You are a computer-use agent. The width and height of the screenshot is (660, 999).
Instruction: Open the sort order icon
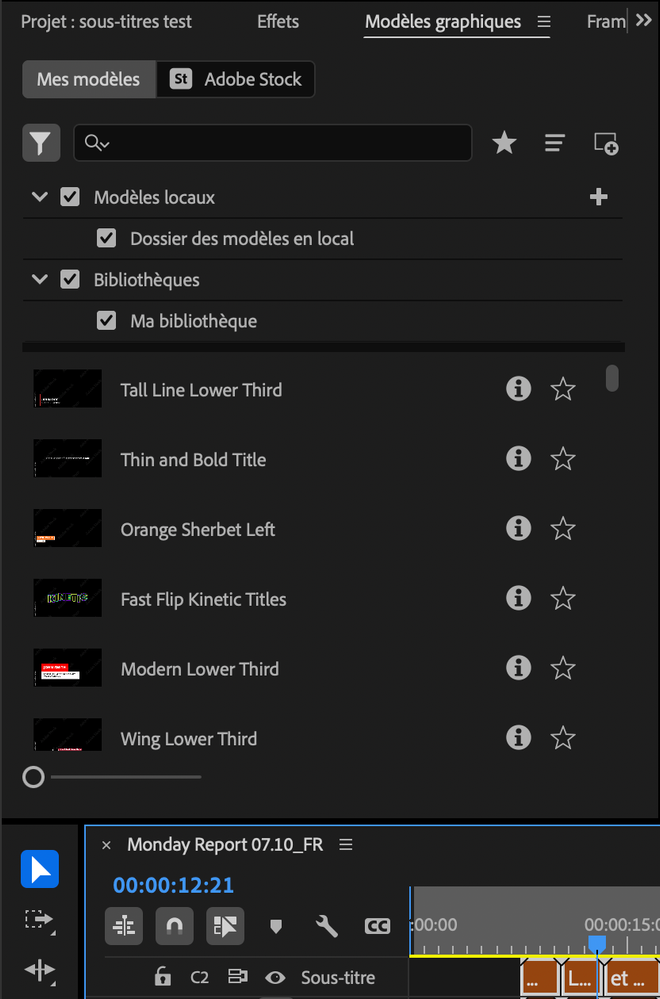(555, 143)
